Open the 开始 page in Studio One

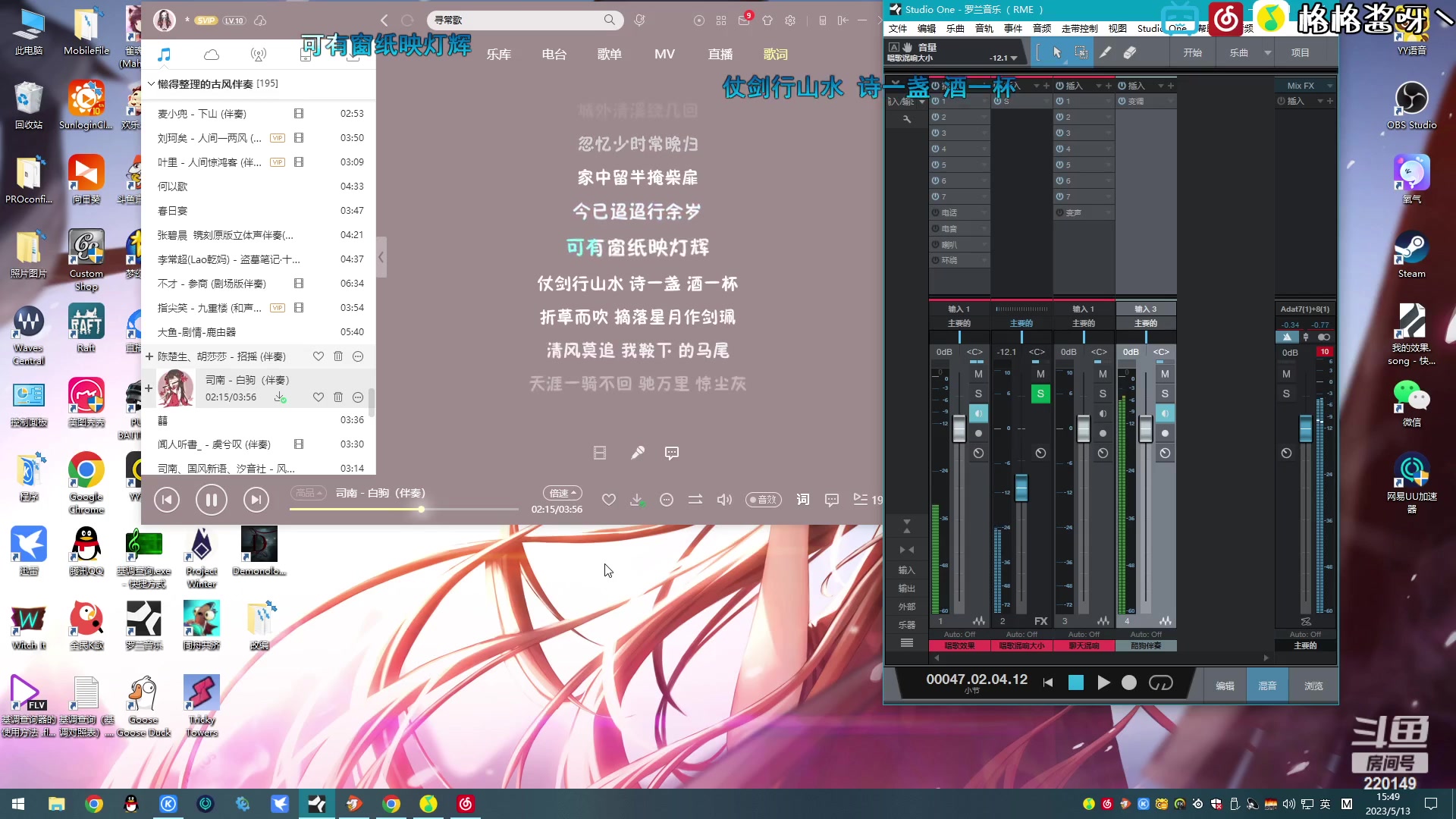click(1193, 53)
